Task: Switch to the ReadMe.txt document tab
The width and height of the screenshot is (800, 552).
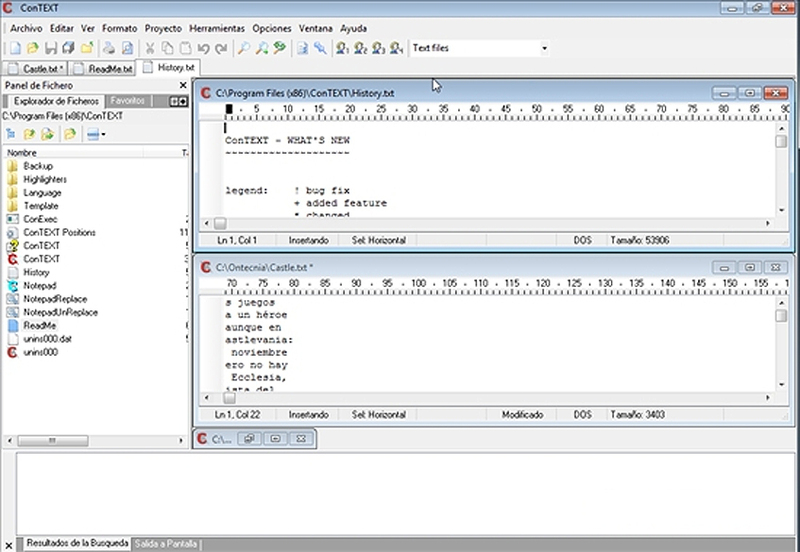Action: pyautogui.click(x=102, y=68)
